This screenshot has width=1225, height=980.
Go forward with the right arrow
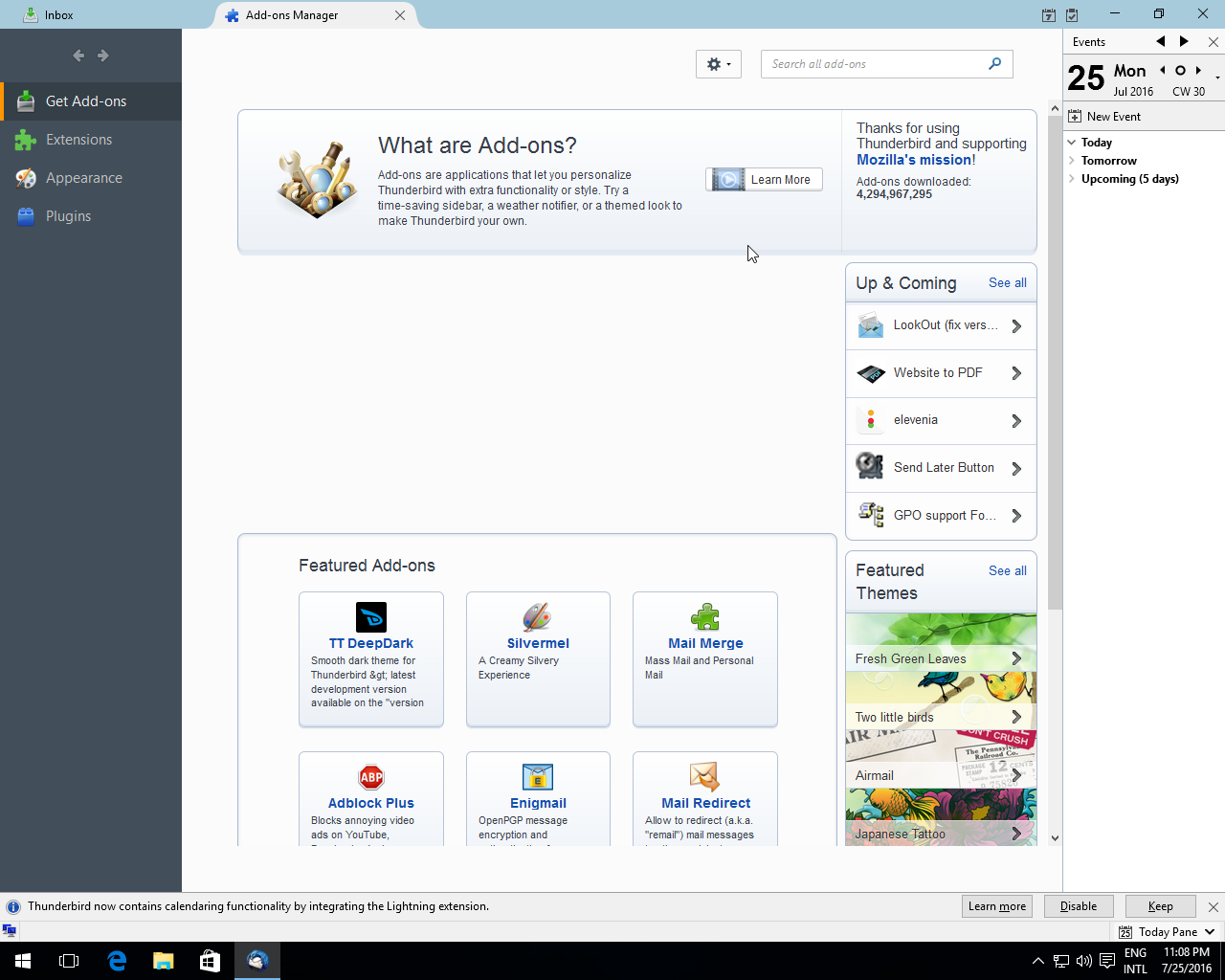pyautogui.click(x=103, y=56)
